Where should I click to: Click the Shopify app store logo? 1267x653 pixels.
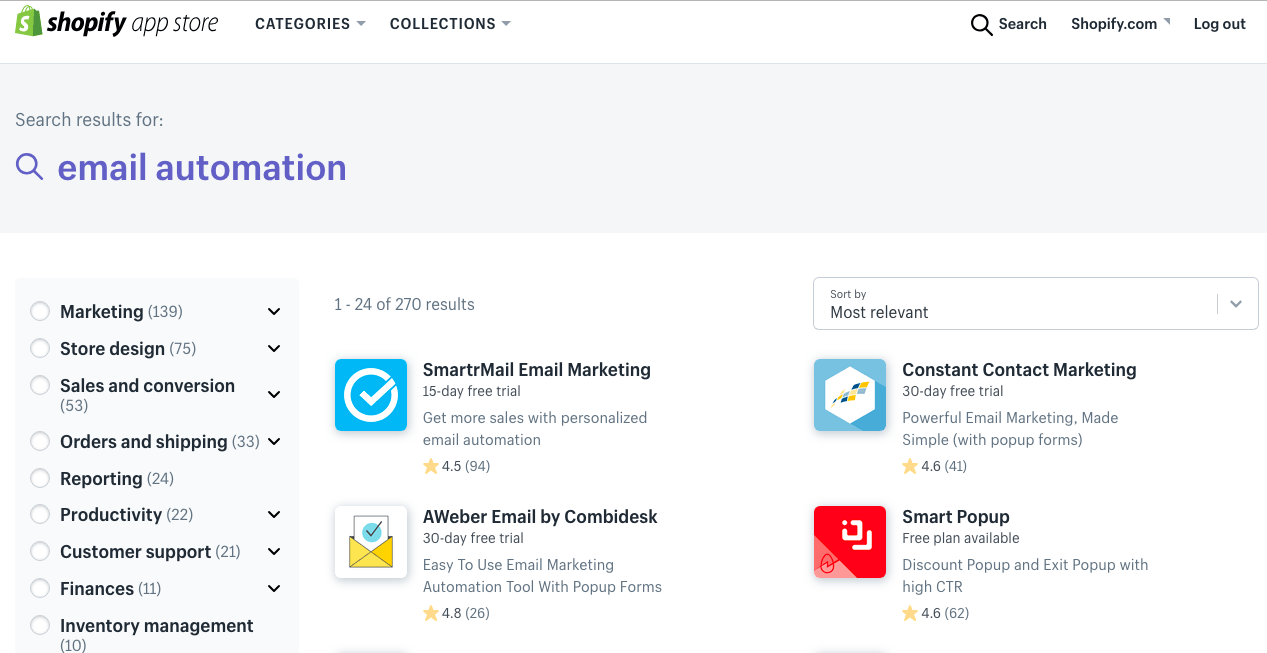(116, 21)
